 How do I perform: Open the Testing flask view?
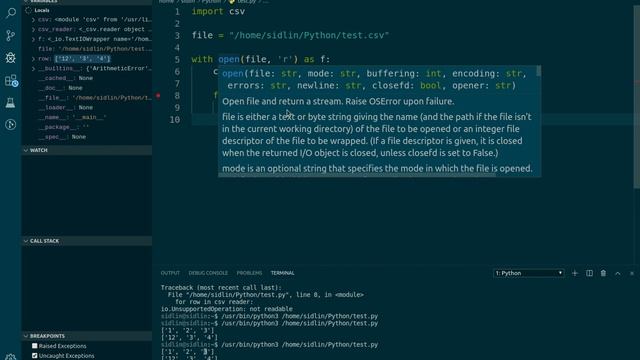[11, 102]
